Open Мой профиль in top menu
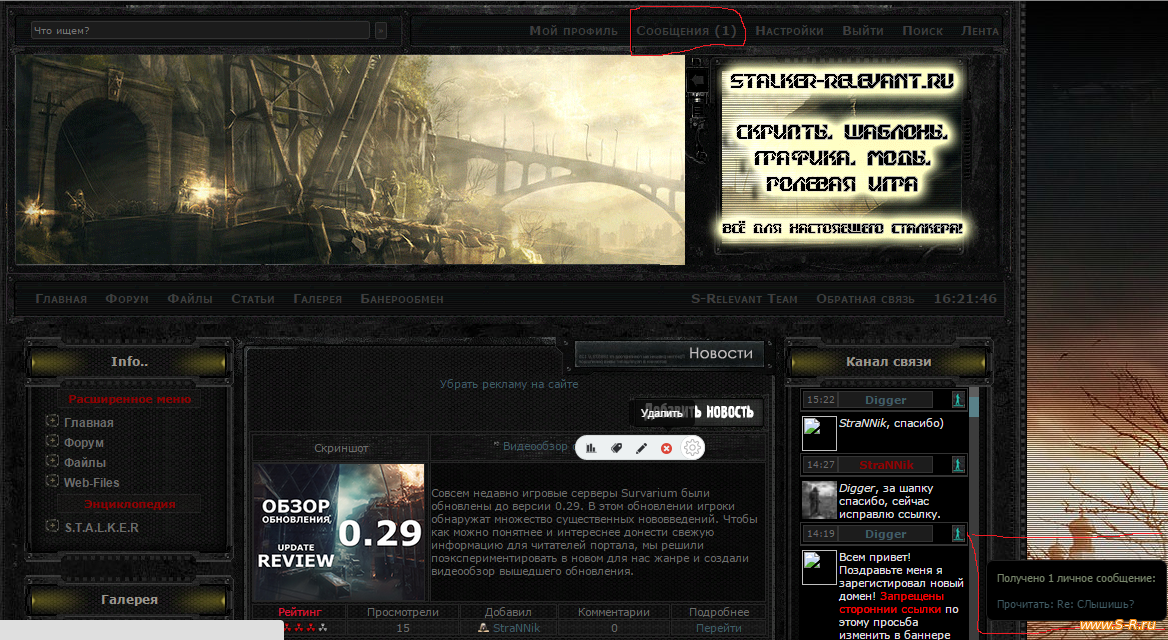Image resolution: width=1168 pixels, height=640 pixels. [x=574, y=31]
